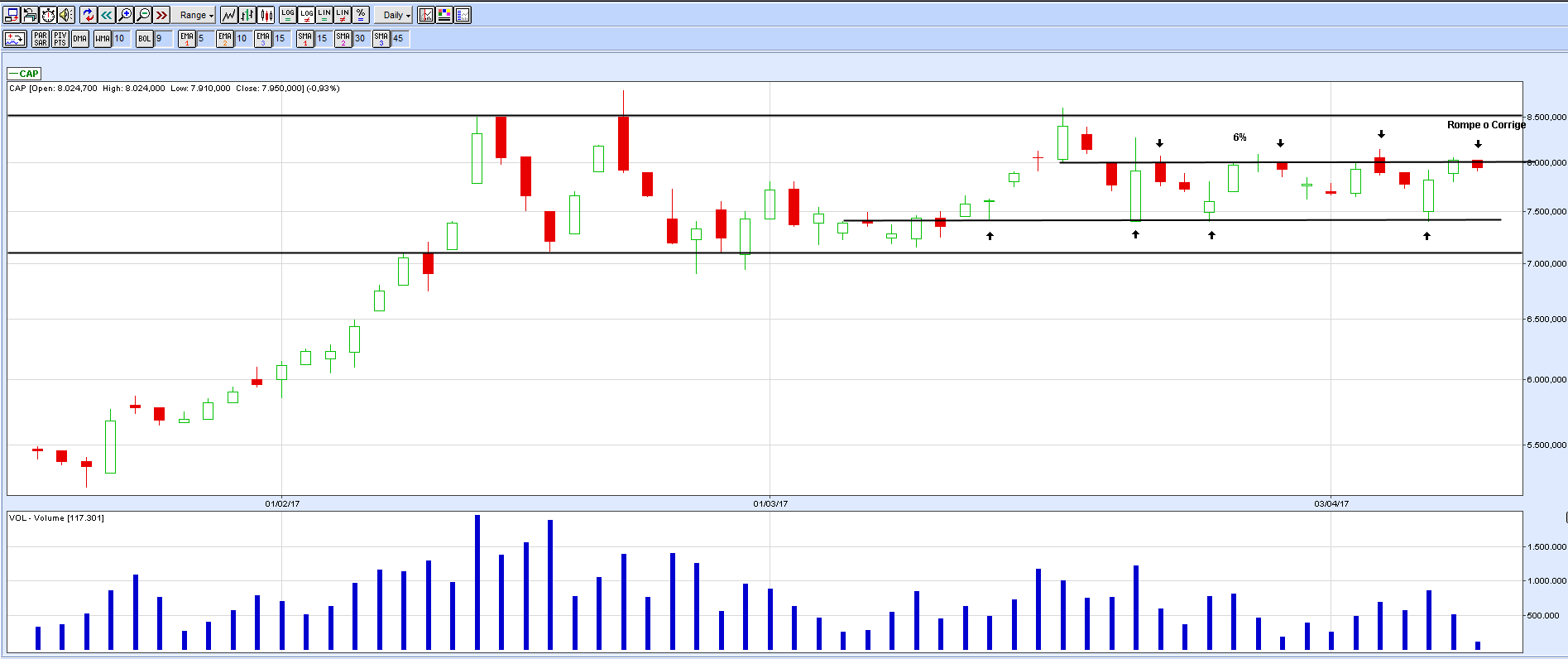Click the detach chart window icon

click(12, 15)
